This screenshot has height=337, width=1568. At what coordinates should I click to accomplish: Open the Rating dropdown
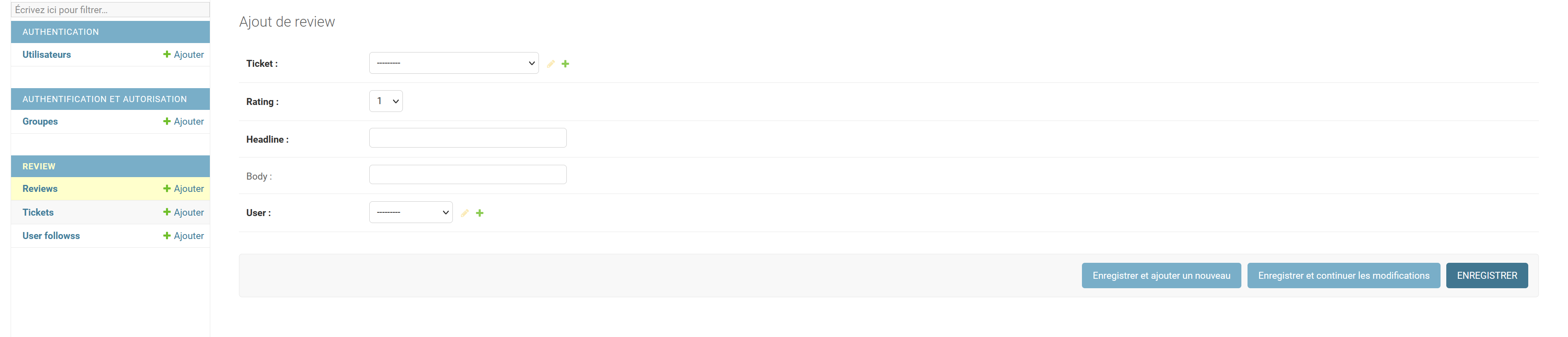[x=386, y=100]
